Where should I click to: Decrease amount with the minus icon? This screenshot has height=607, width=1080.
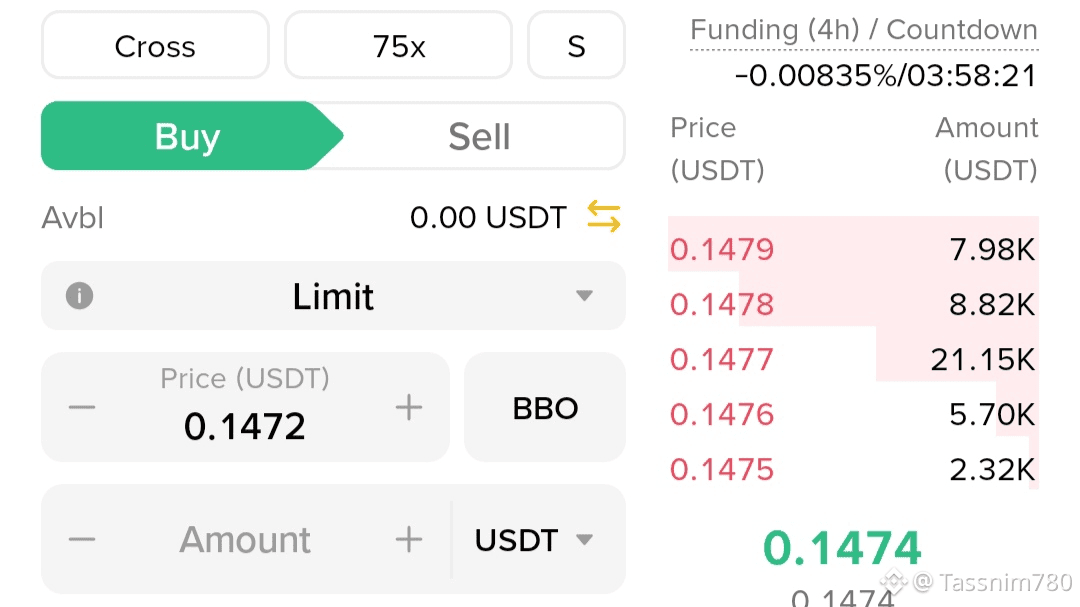tap(82, 540)
